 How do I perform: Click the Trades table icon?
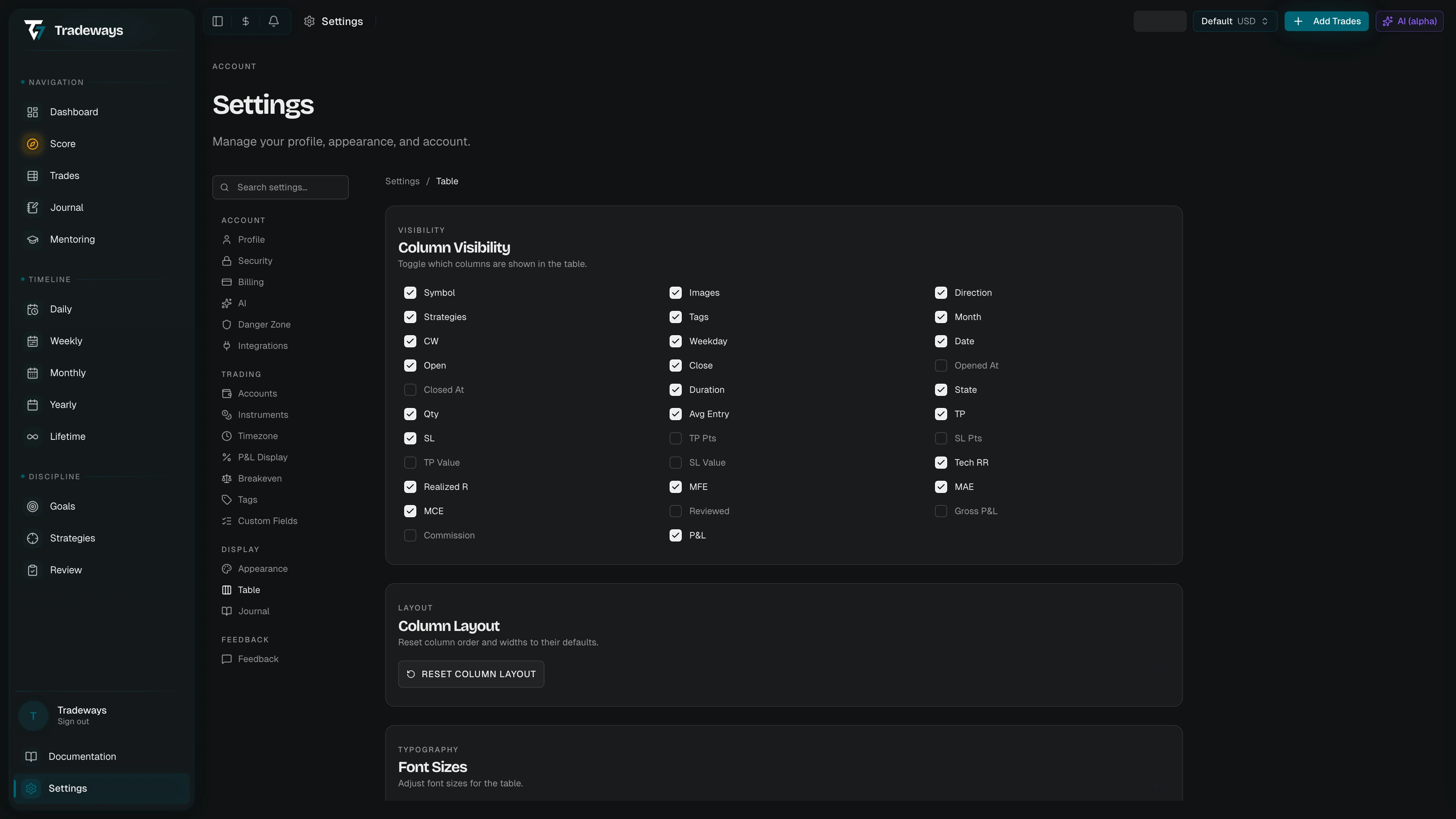(33, 176)
